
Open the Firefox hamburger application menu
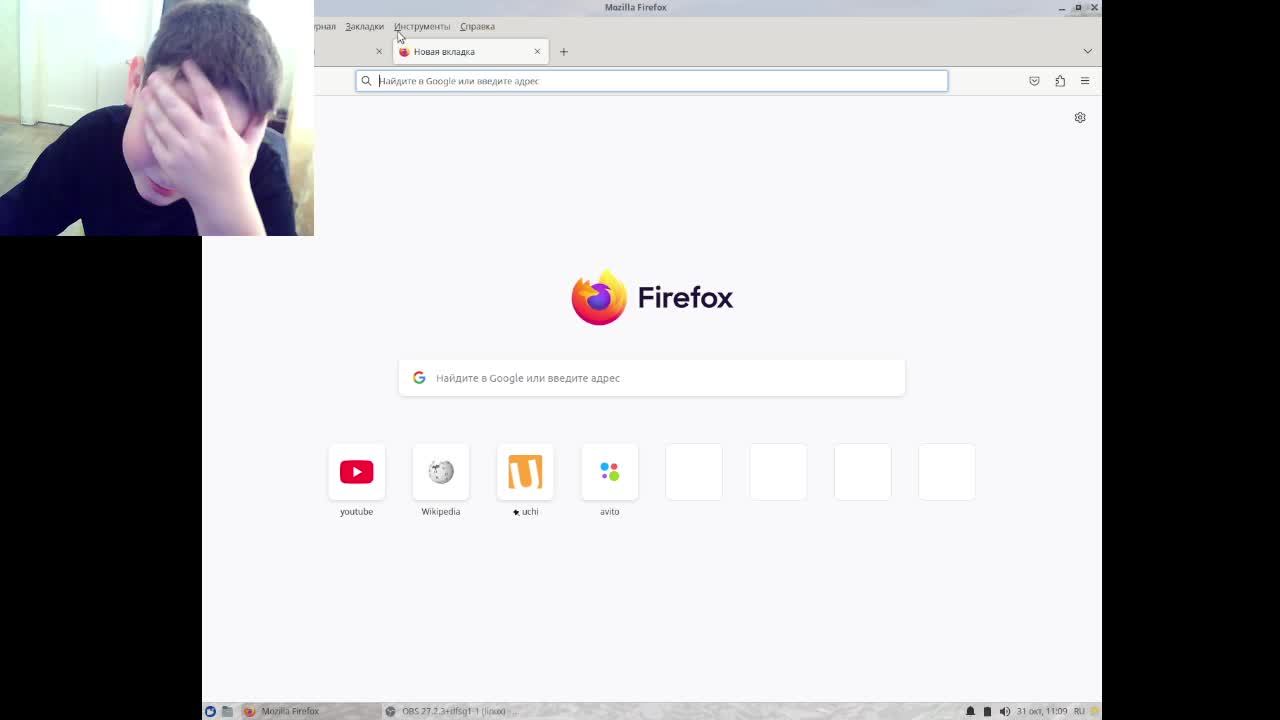[1085, 81]
